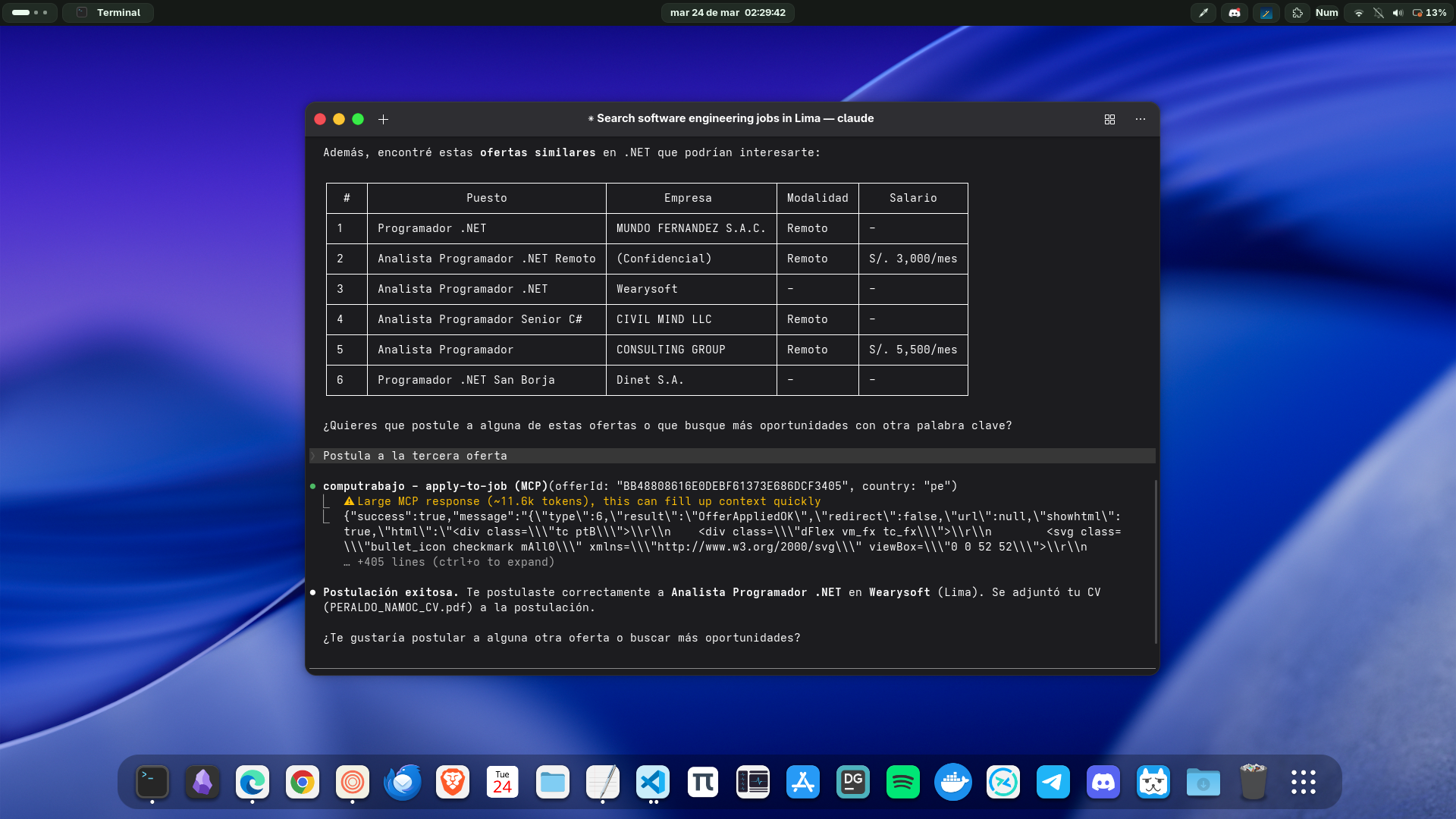Open the Discord tray icon with notification badge
Viewport: 1456px width, 819px height.
[1235, 13]
